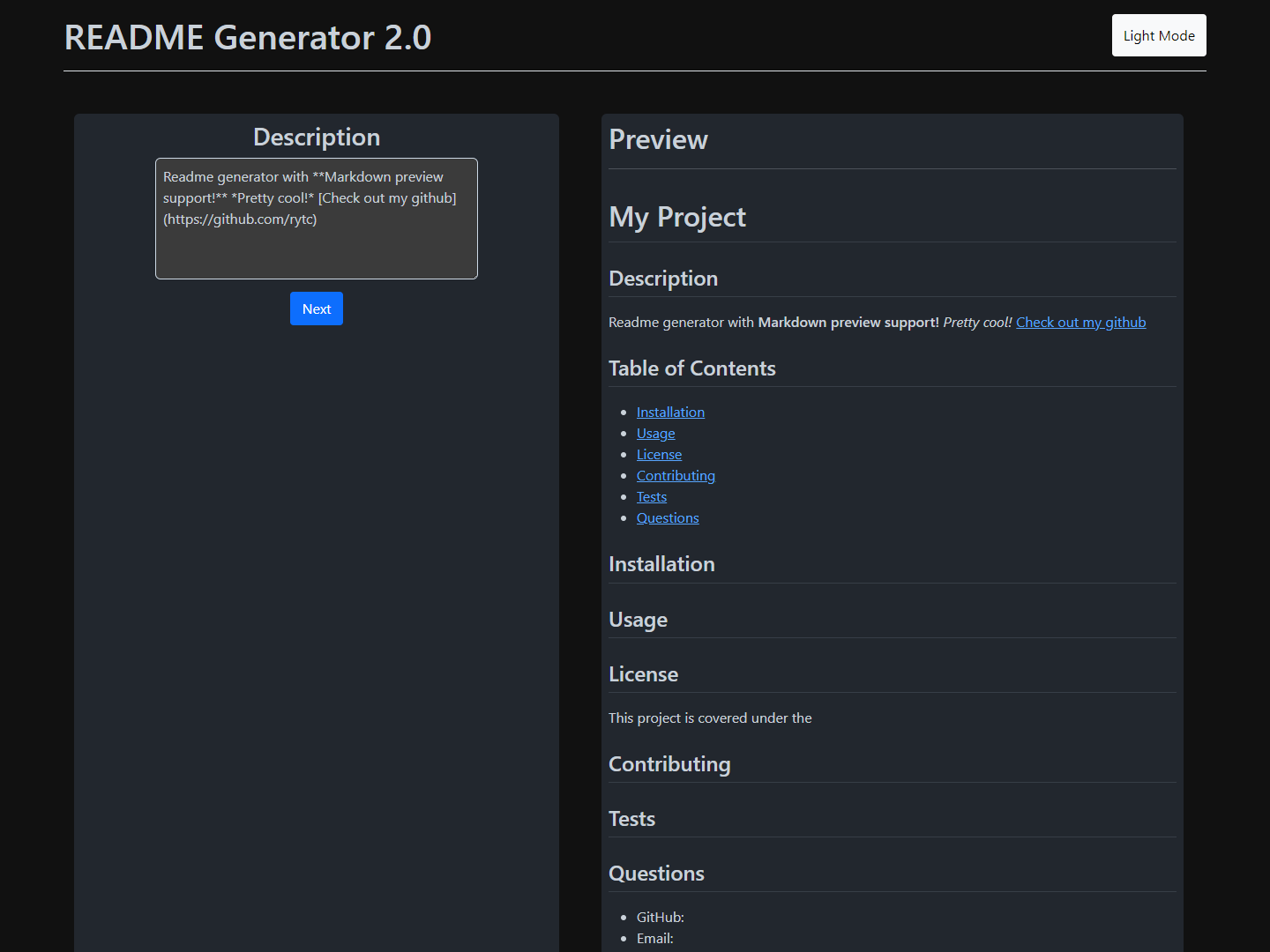This screenshot has height=952, width=1270.
Task: Click the Table of Contents heading
Action: click(x=691, y=368)
